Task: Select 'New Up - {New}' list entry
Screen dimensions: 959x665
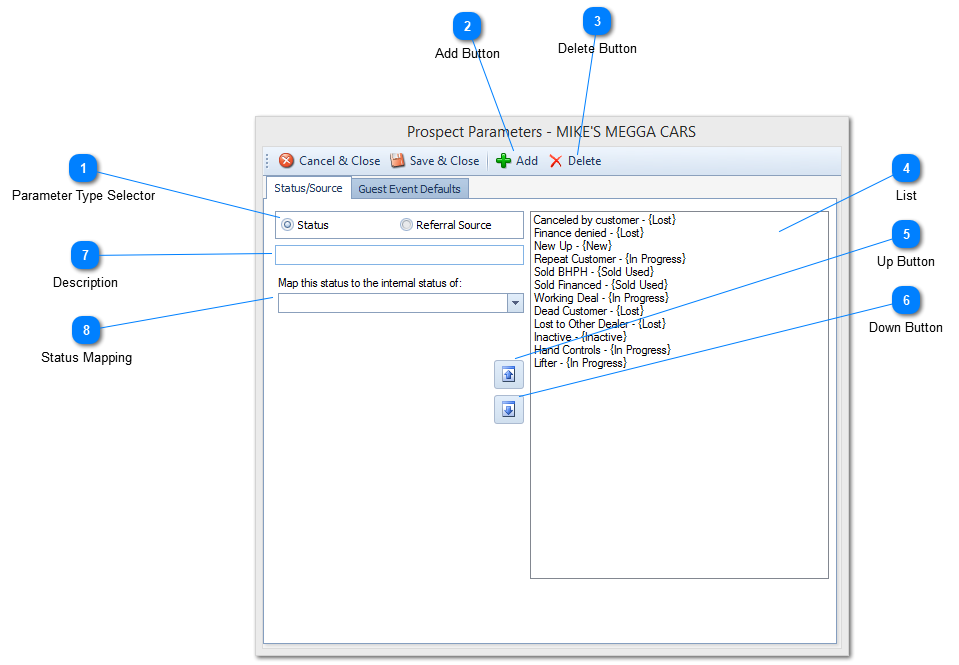Action: coord(572,246)
